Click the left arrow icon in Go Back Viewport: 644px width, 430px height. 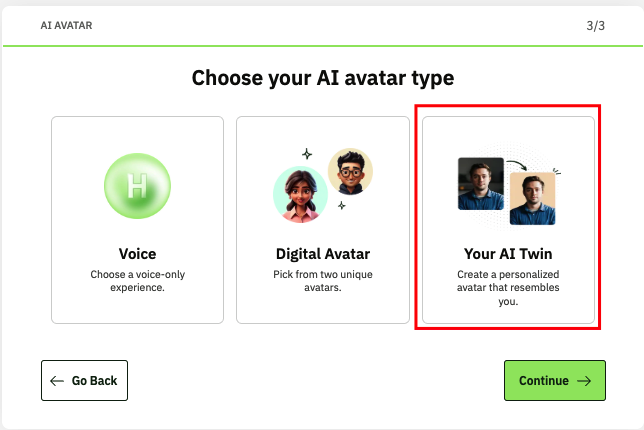point(56,381)
